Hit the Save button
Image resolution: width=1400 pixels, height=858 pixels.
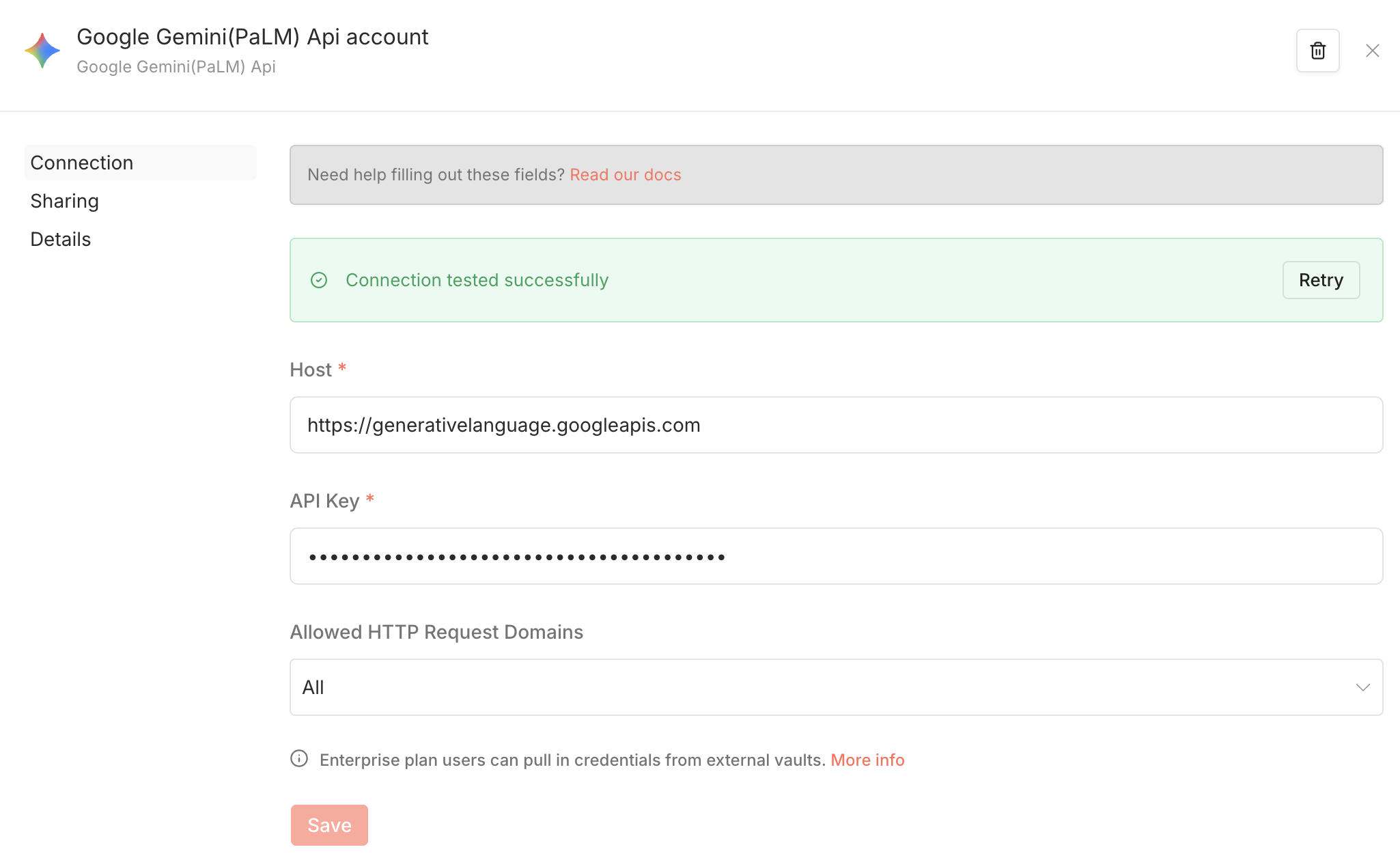[329, 825]
